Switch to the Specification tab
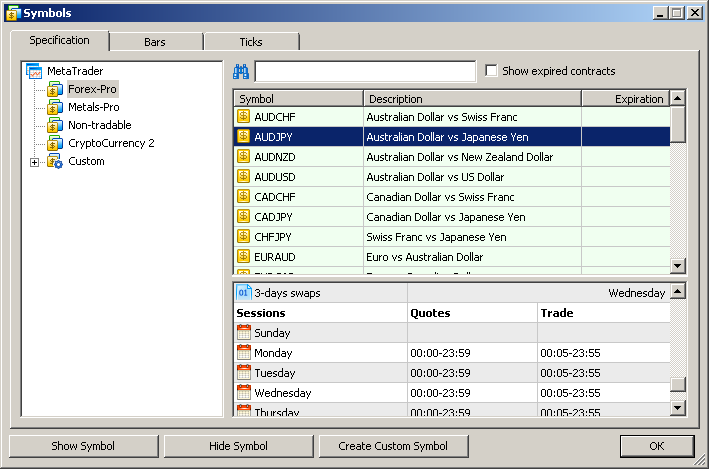 [x=59, y=40]
